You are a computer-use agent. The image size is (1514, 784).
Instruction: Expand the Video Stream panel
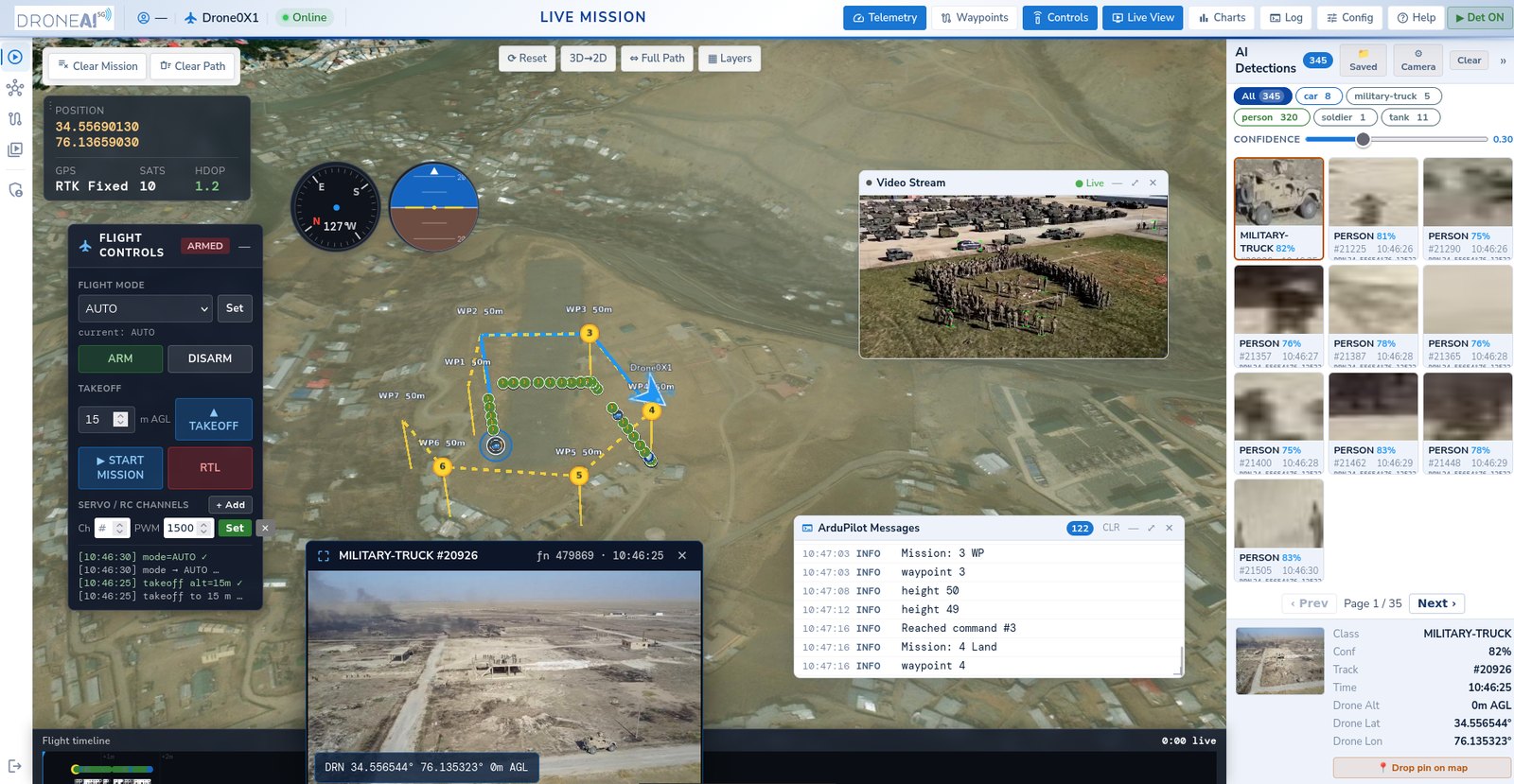point(1135,183)
